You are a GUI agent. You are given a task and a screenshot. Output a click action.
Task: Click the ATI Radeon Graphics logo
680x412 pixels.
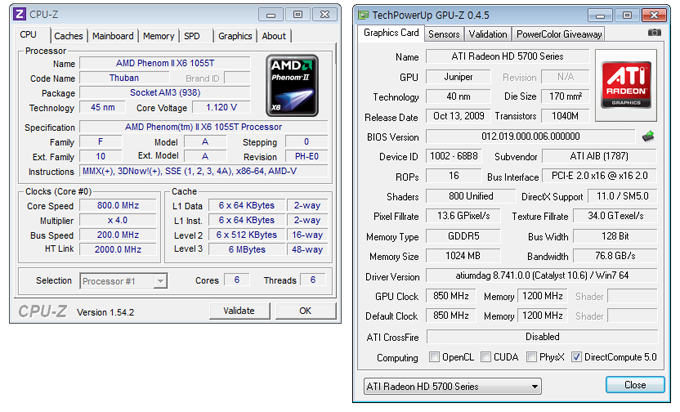626,85
